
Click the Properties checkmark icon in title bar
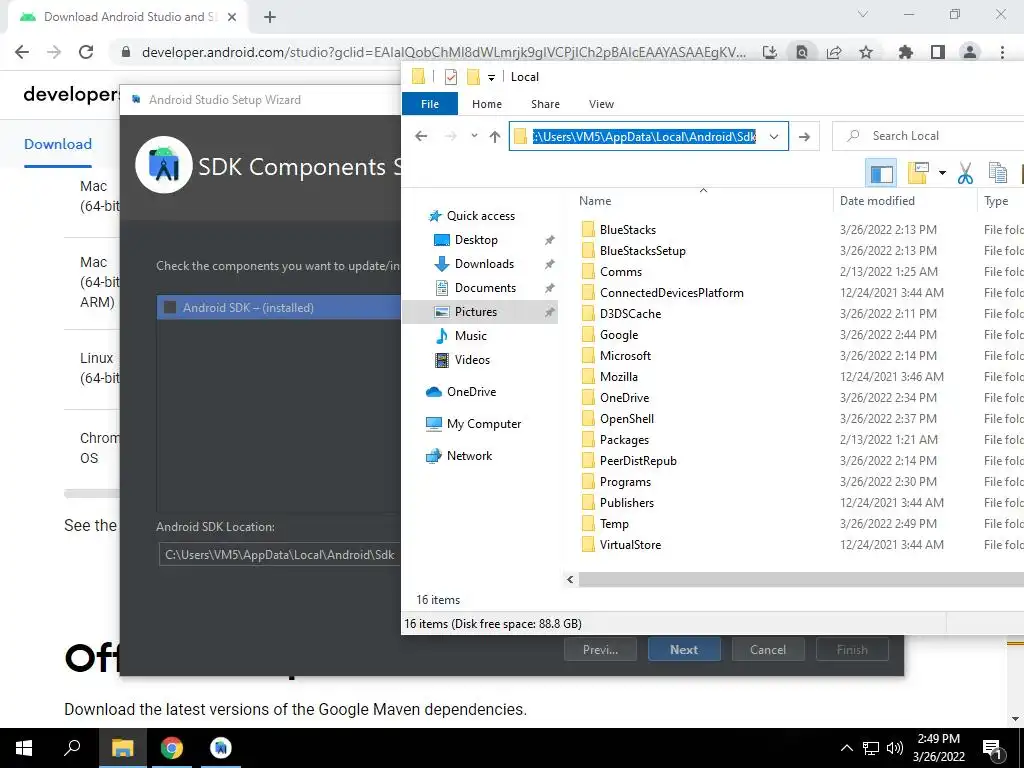point(451,77)
